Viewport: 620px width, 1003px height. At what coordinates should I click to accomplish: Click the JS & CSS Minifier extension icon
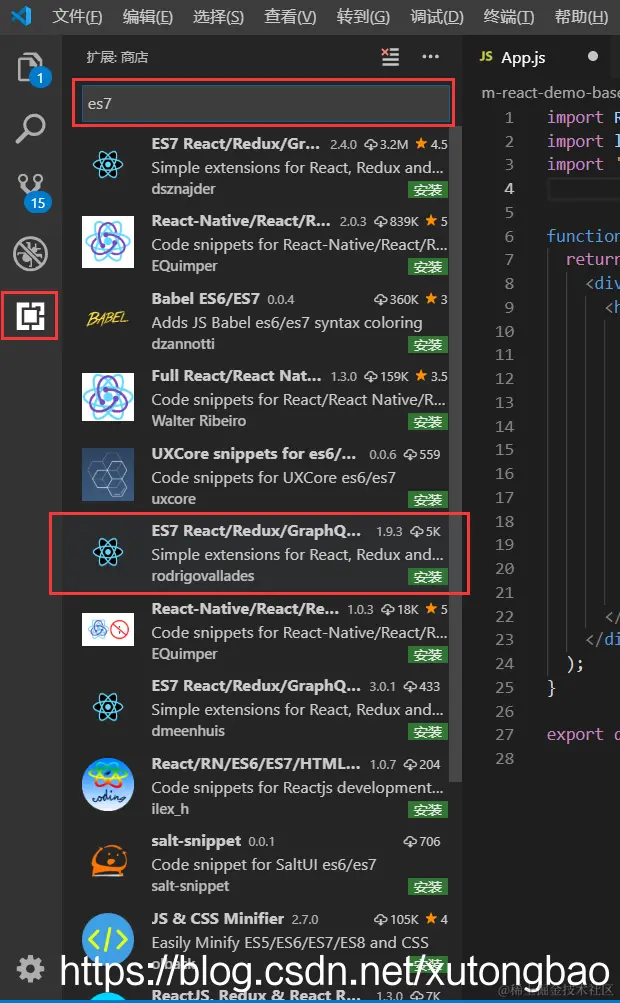[x=107, y=939]
